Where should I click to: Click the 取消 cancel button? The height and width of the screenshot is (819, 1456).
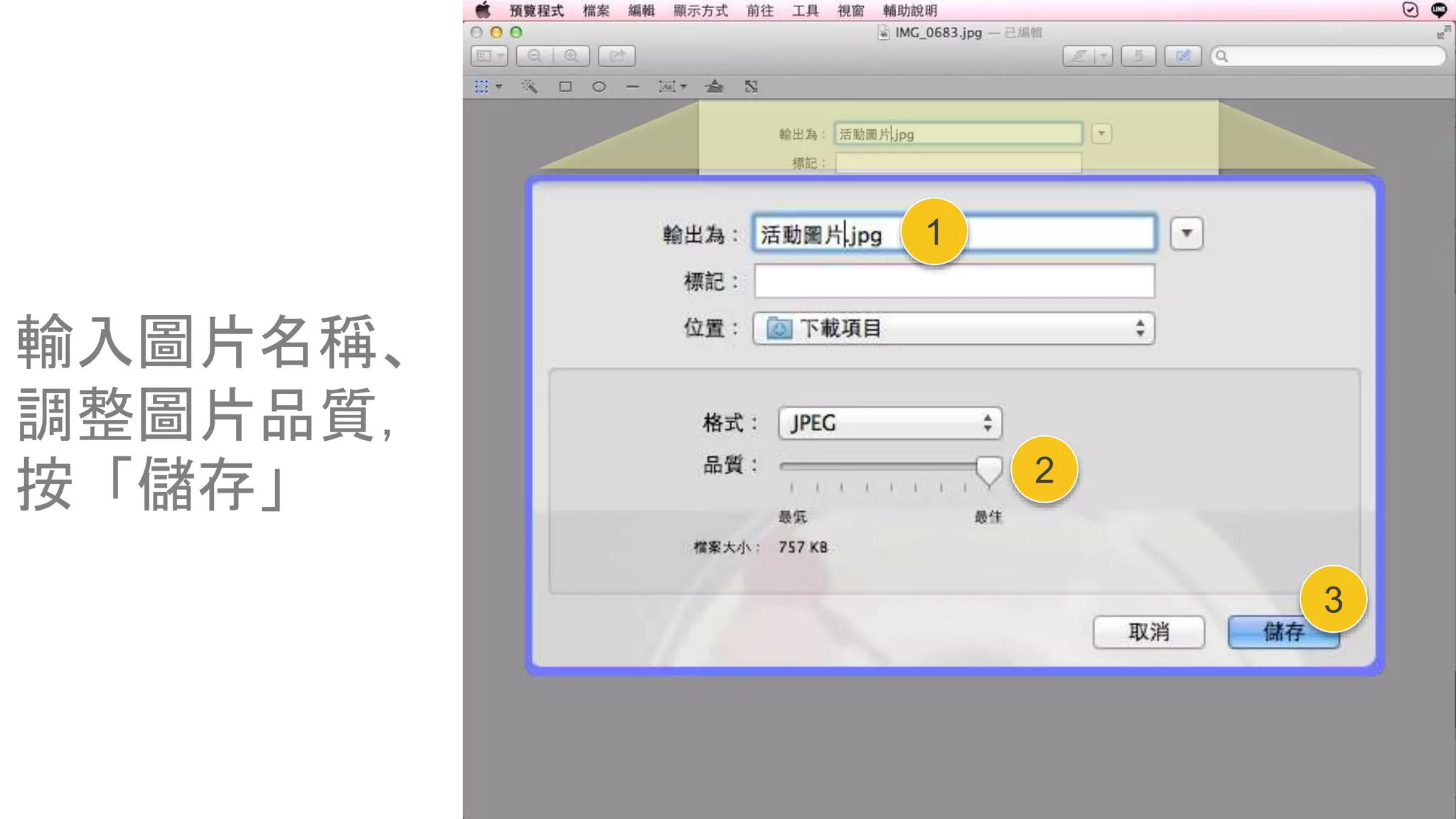1148,632
